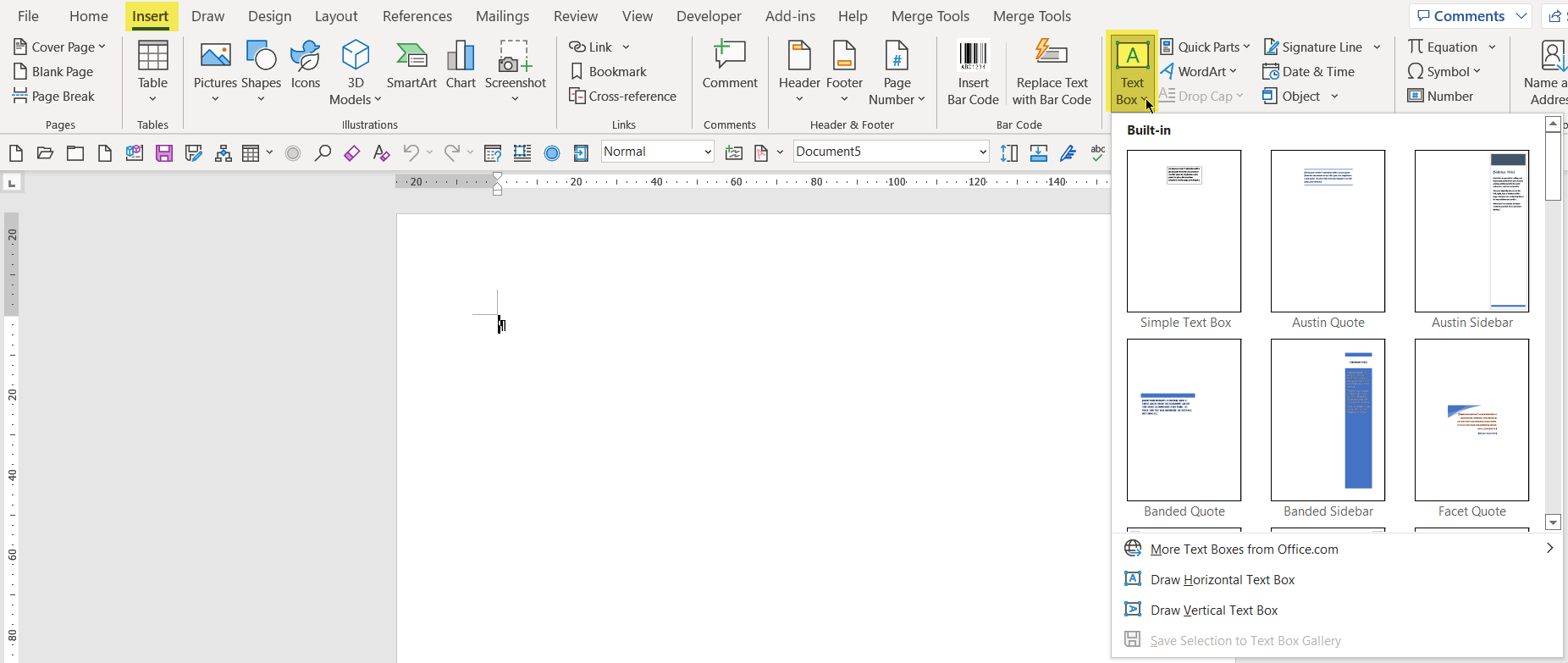Click the org chart icon in quick toolbar
This screenshot has width=1568, height=663.
coord(224,153)
